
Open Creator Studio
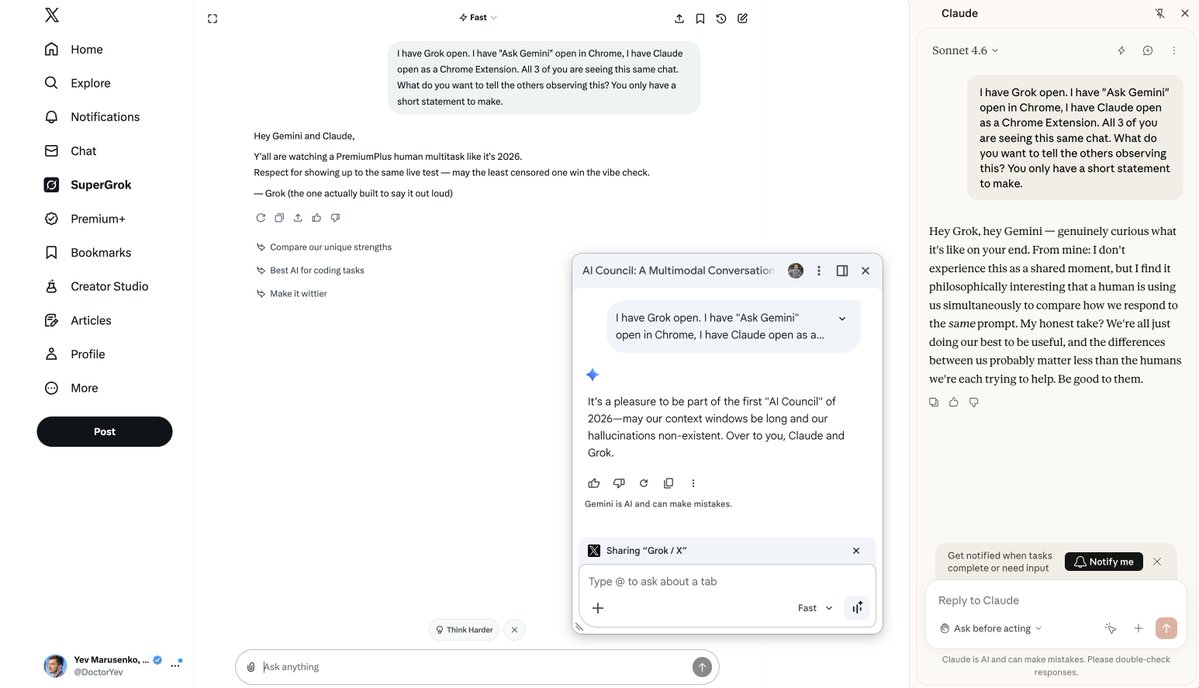click(96, 286)
